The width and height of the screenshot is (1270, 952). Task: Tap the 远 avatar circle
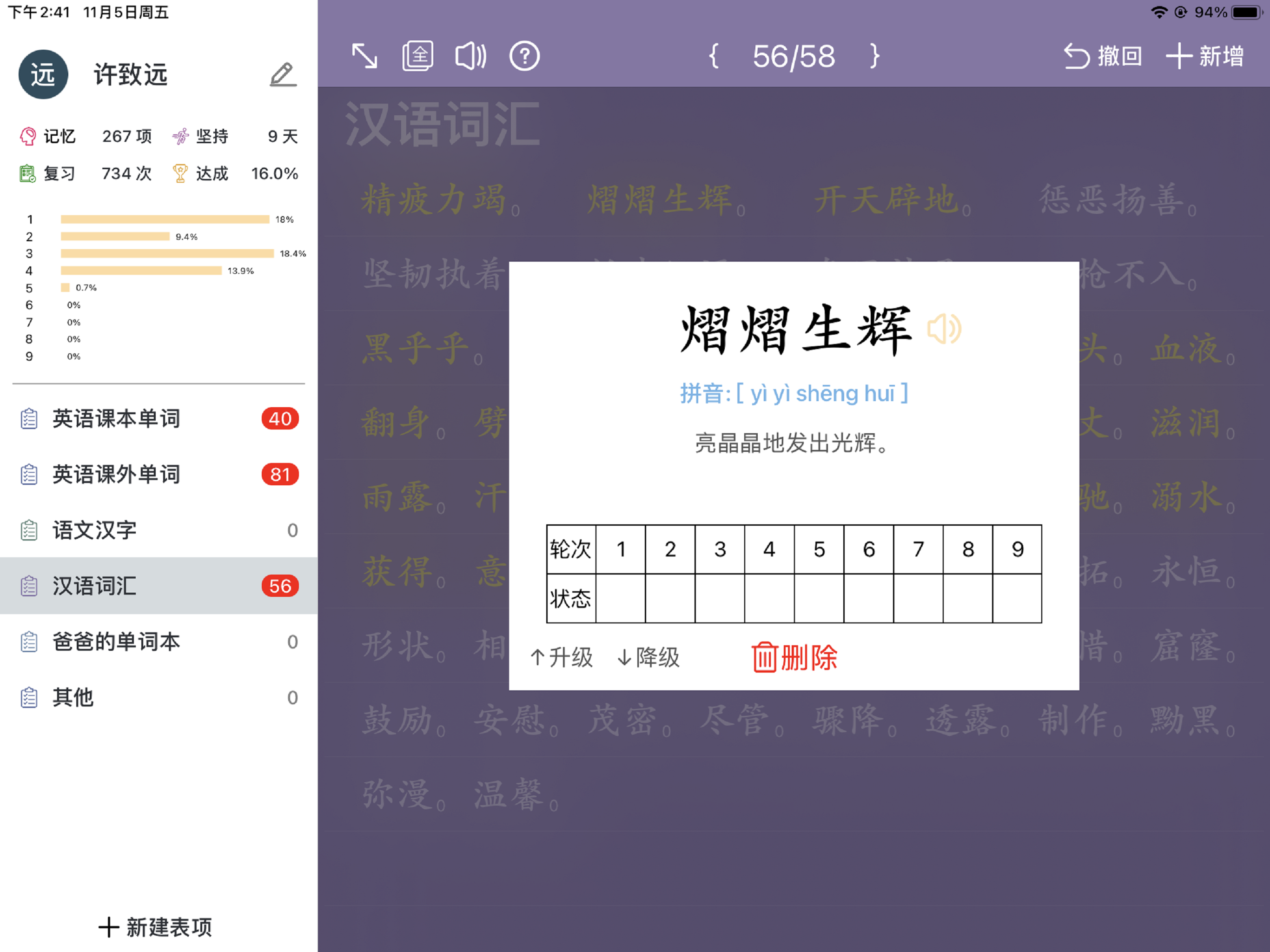click(x=43, y=75)
